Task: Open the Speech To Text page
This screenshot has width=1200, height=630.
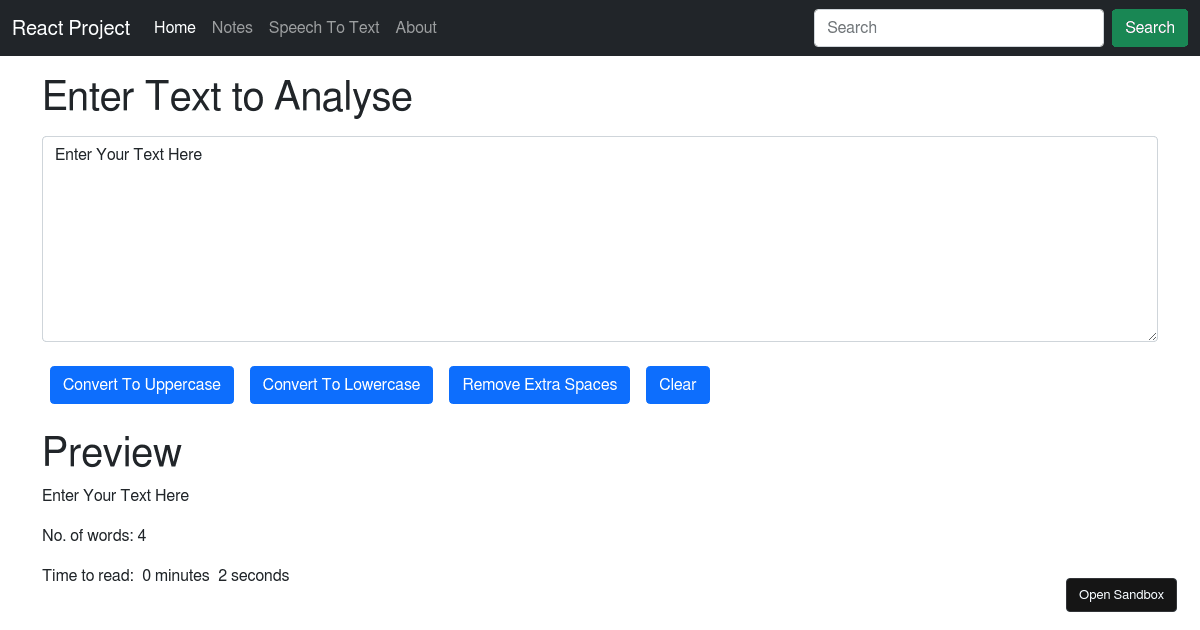Action: pyautogui.click(x=324, y=27)
